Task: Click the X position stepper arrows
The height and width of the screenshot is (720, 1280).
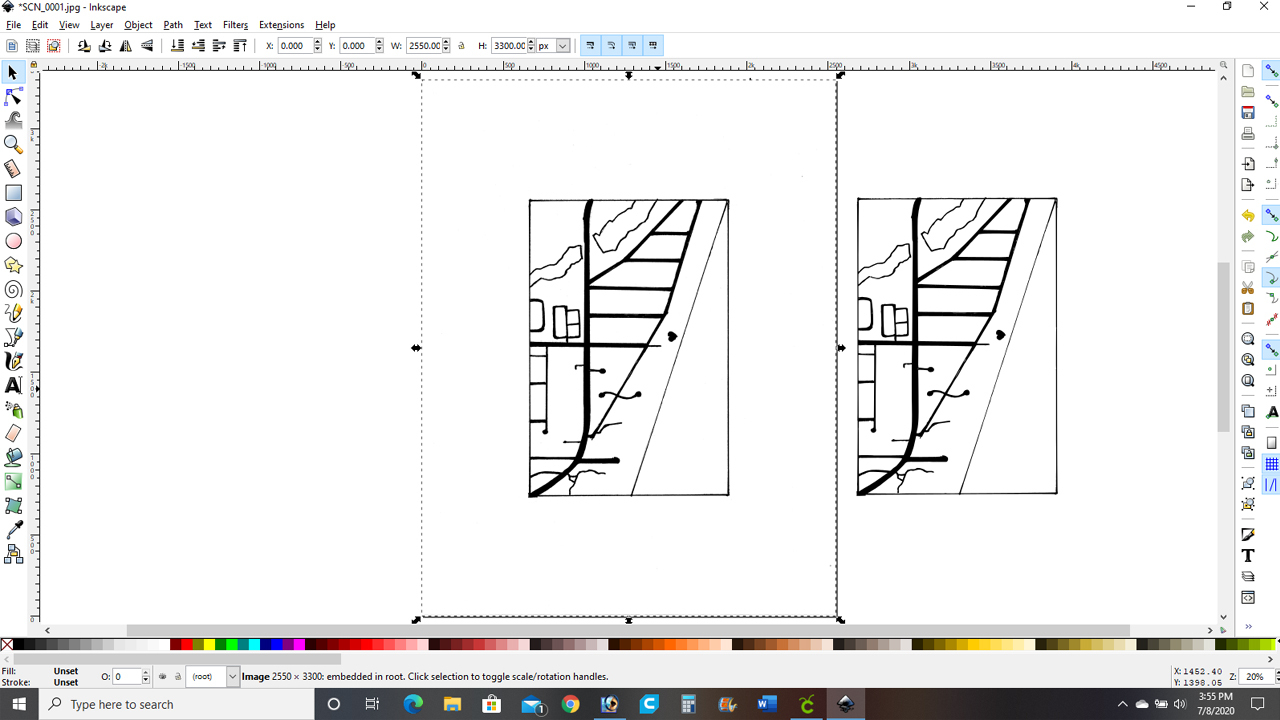Action: (x=317, y=46)
